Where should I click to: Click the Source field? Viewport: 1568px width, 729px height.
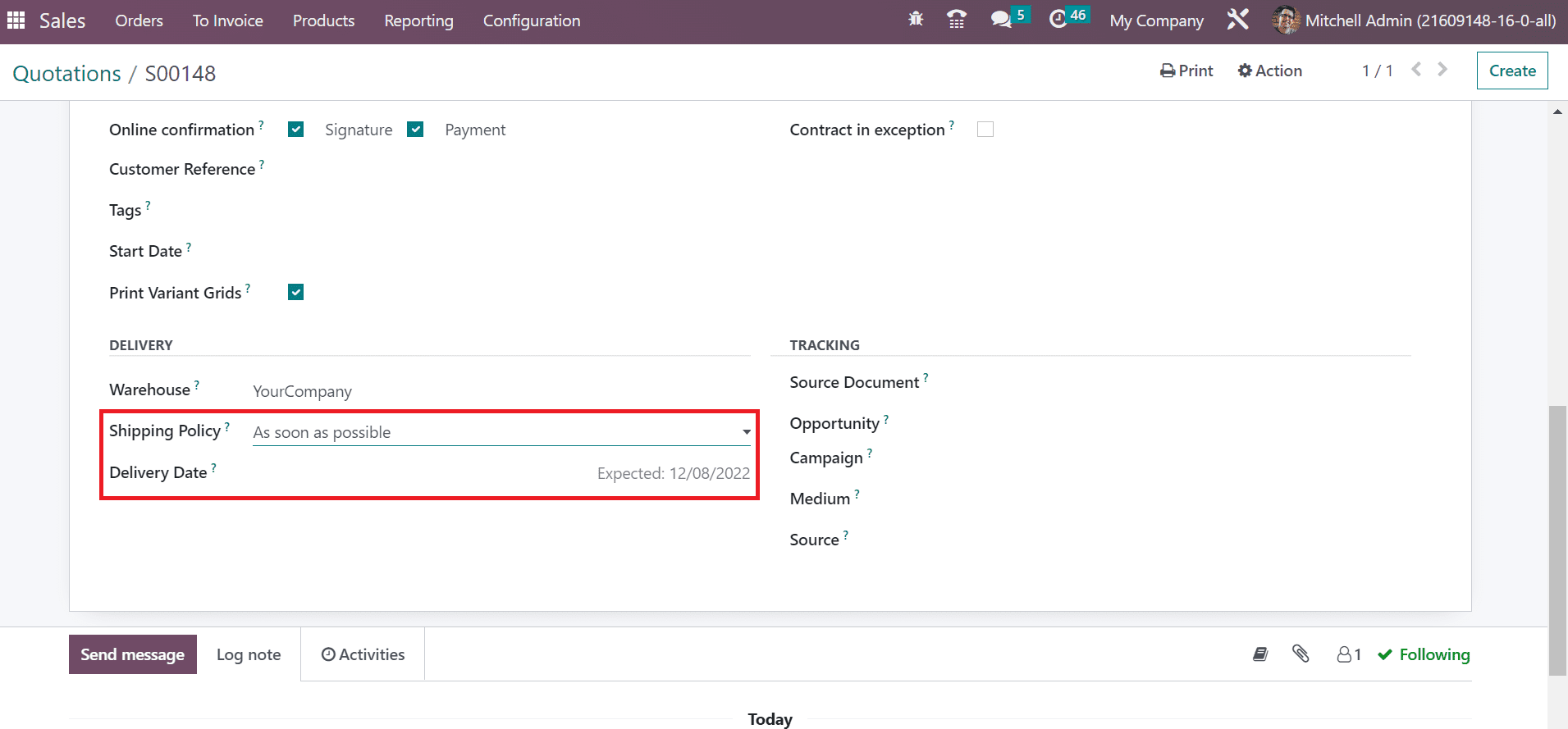(1173, 540)
